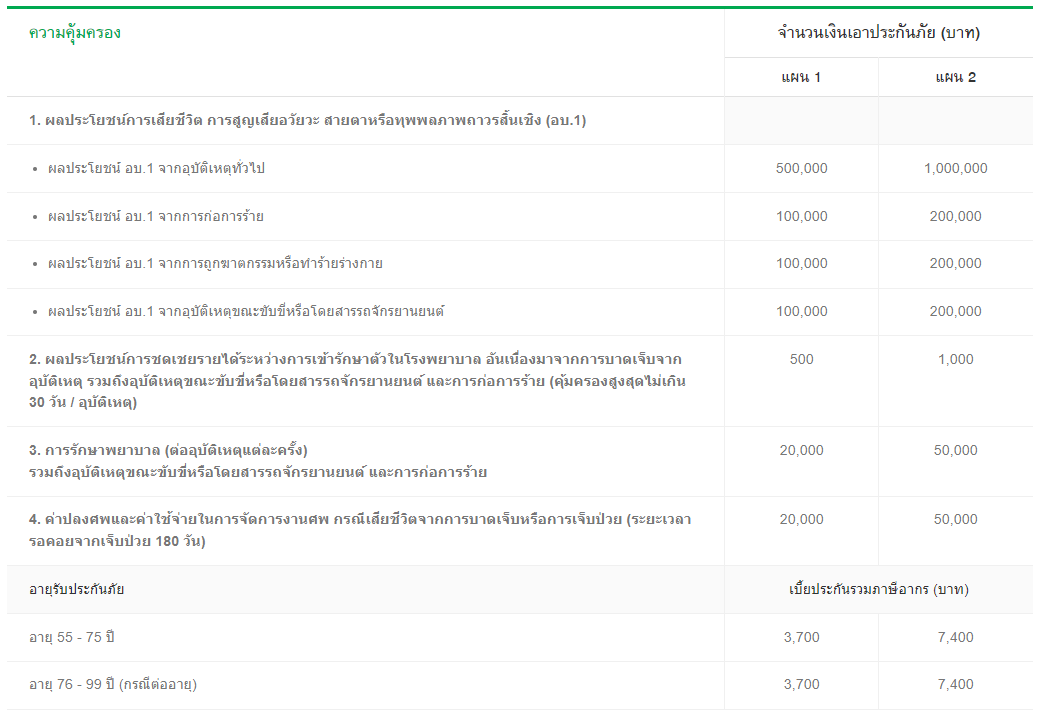Select 200,000 in the ถูกฆาตกรรม row
Screen dimensions: 1039x717
[x=956, y=263]
